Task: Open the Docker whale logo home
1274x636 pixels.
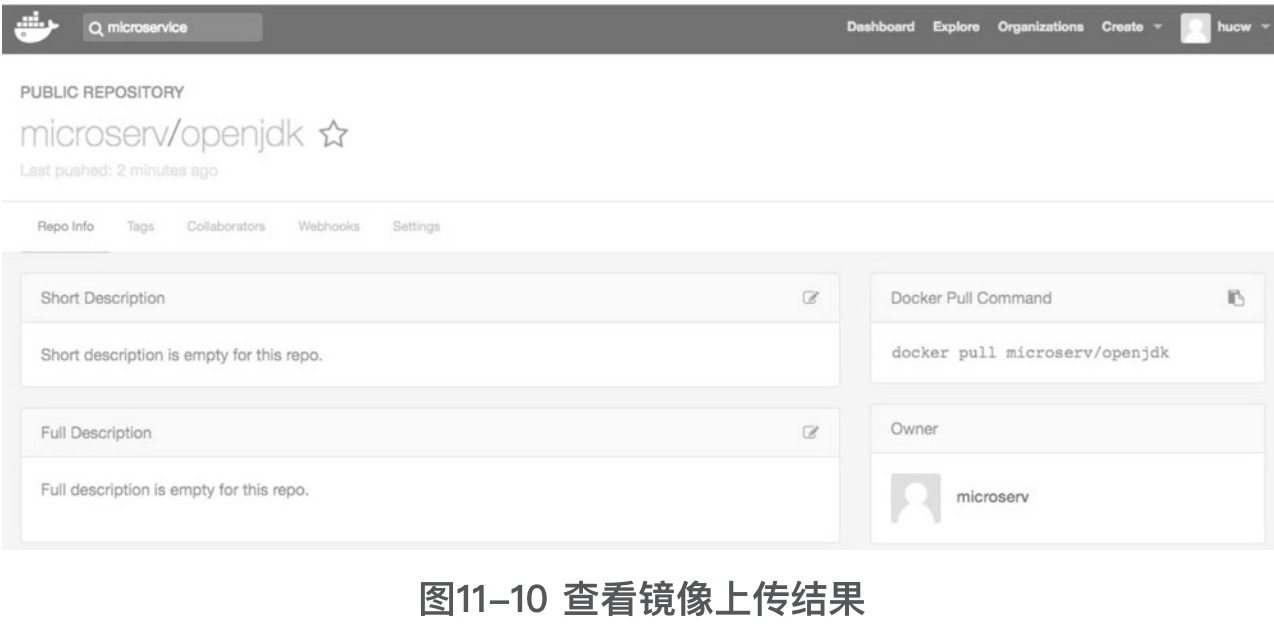Action: (37, 25)
